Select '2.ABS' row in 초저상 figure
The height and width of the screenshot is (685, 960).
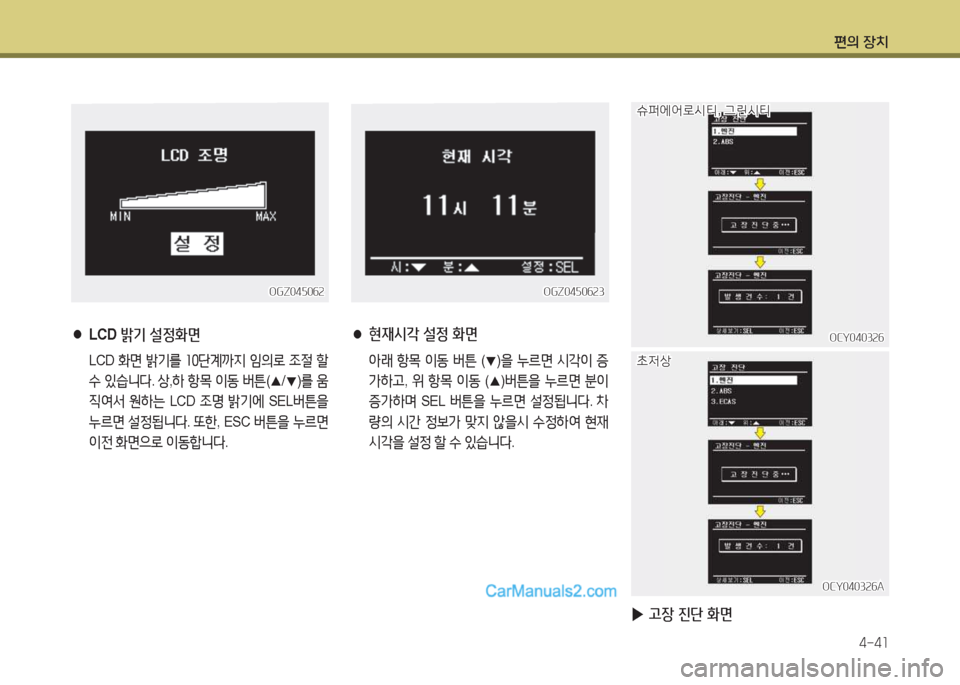point(722,391)
